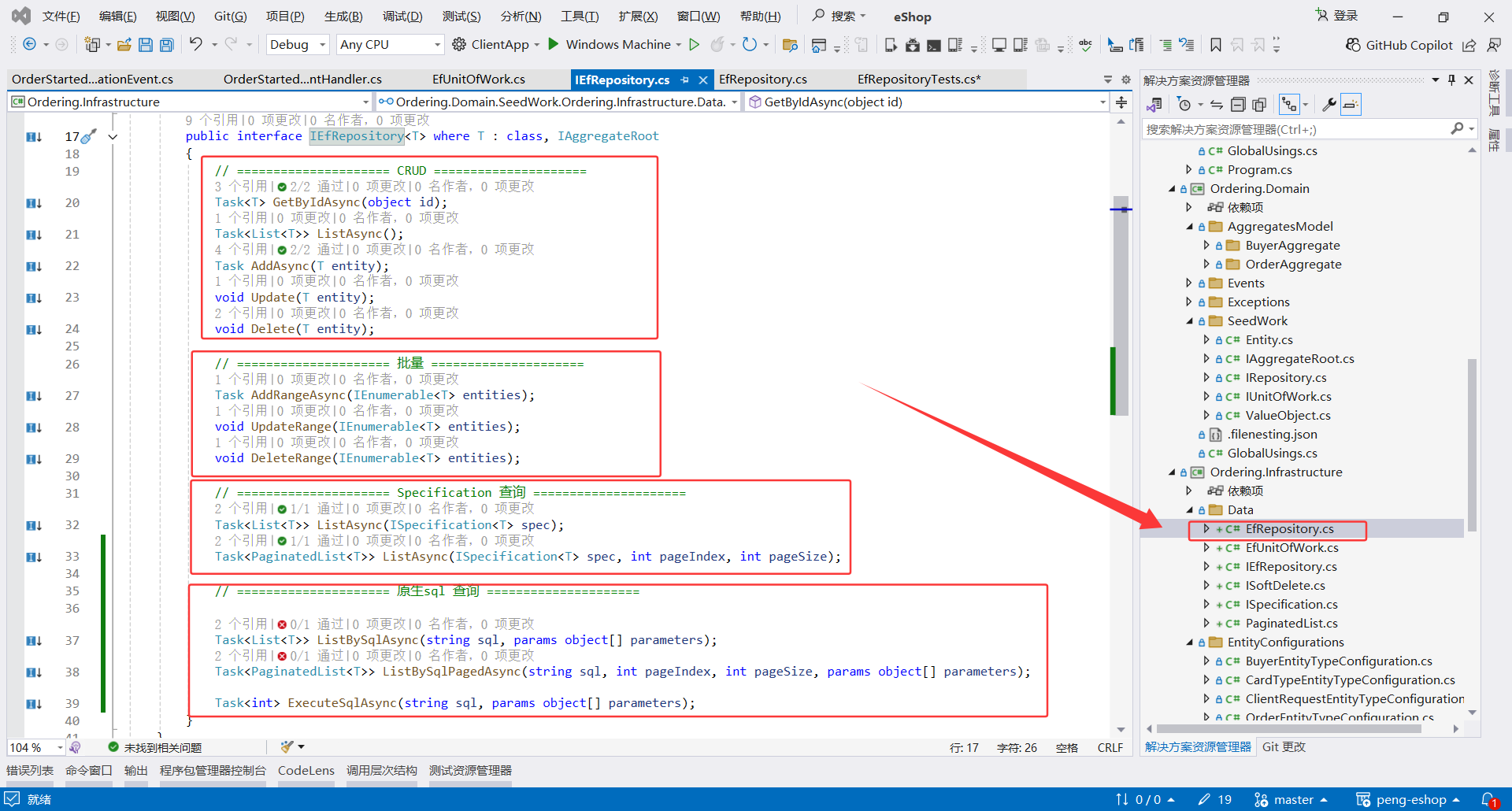Click the peng-eshop repository button in status bar
The height and width of the screenshot is (811, 1512).
pos(1408,800)
